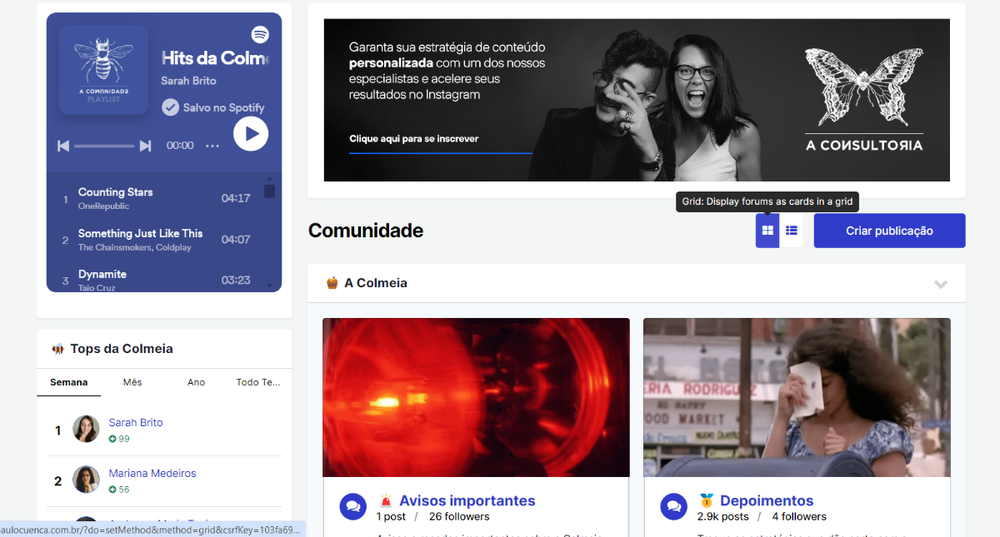Open Sarah Brito's profile link
Viewport: 1000px width, 537px height.
click(136, 423)
